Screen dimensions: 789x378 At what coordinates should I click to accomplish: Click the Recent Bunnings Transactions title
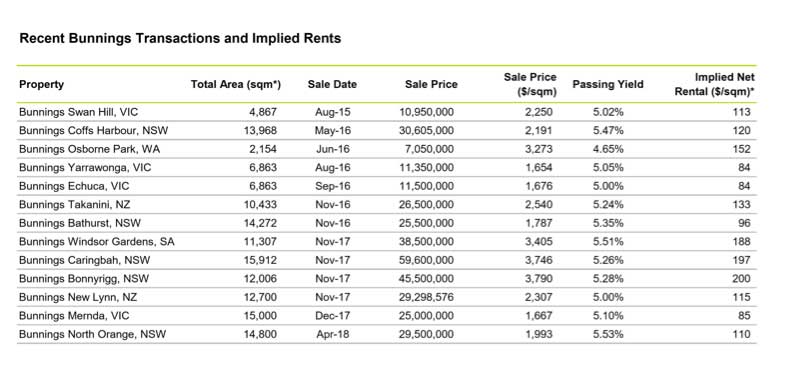coord(180,38)
